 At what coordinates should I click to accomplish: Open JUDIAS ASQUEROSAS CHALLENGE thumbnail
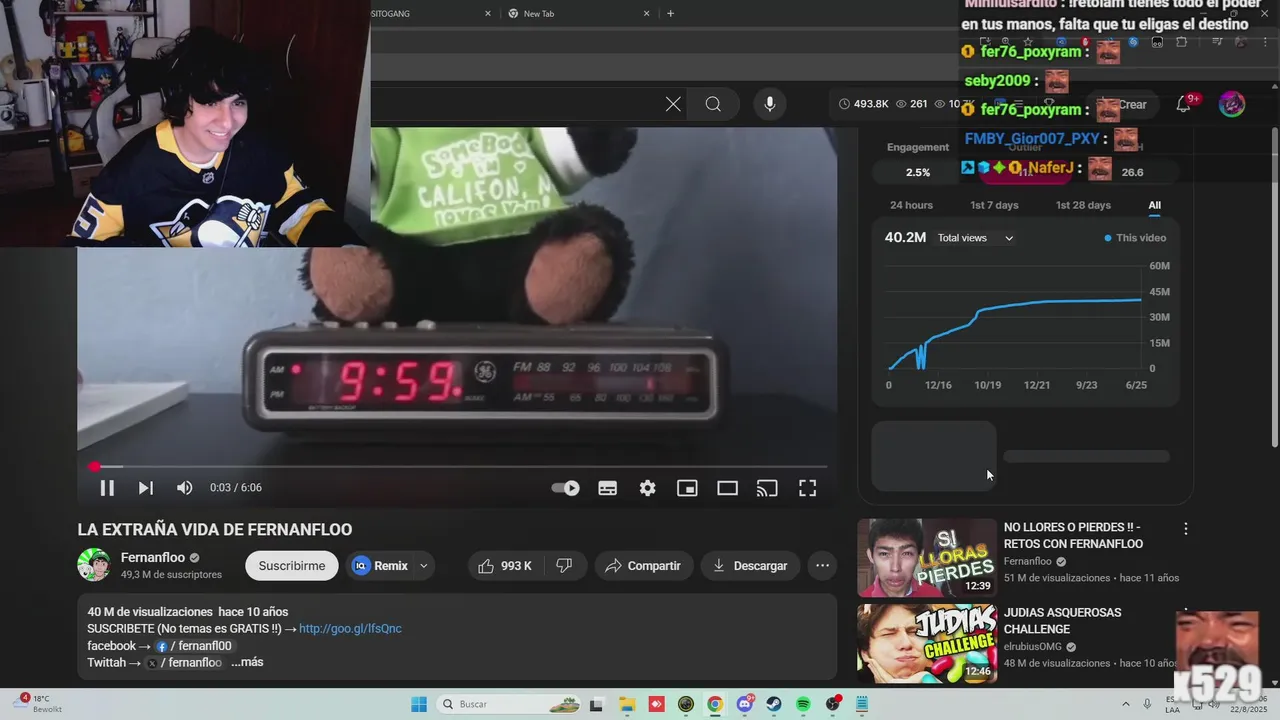point(926,643)
